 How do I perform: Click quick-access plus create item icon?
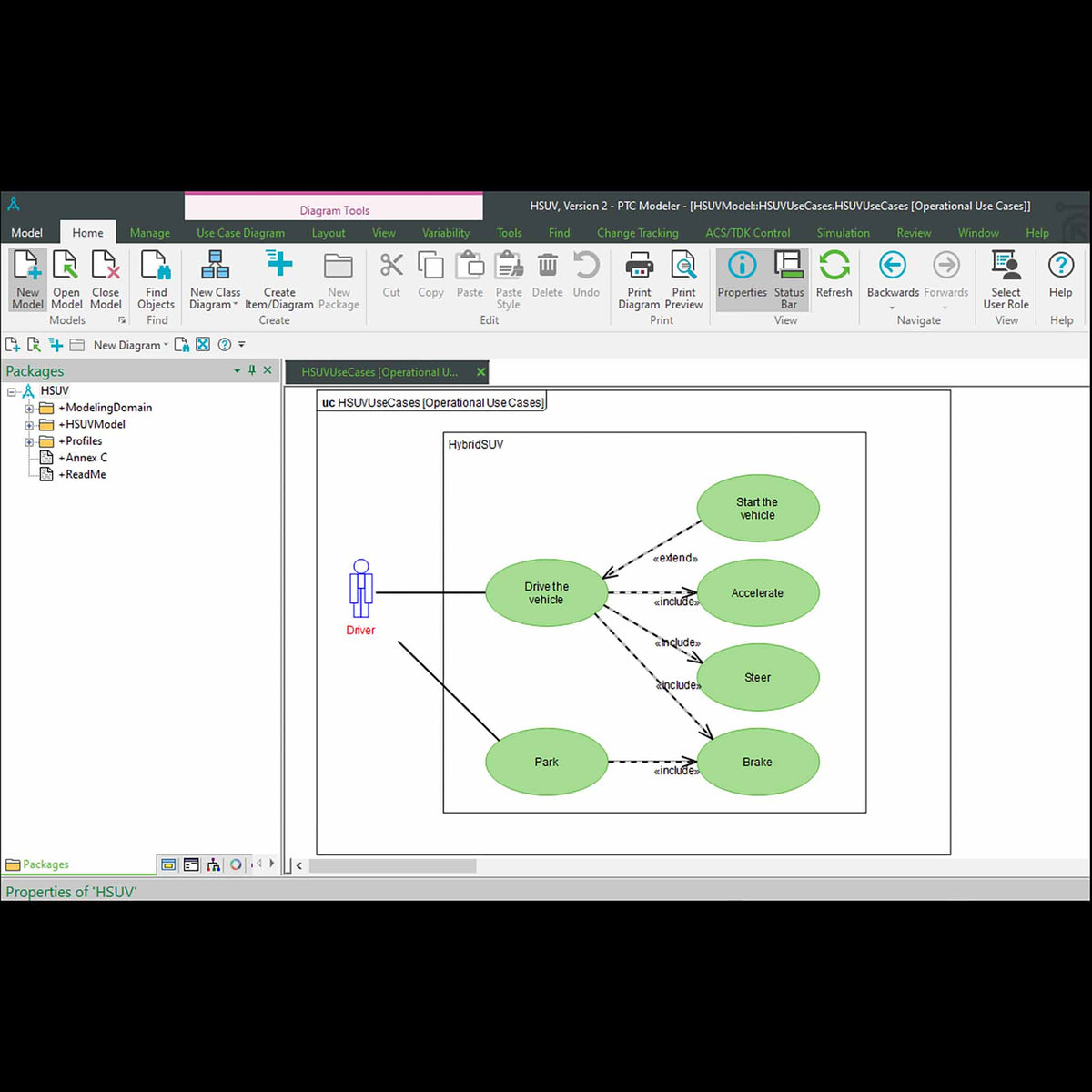click(56, 345)
